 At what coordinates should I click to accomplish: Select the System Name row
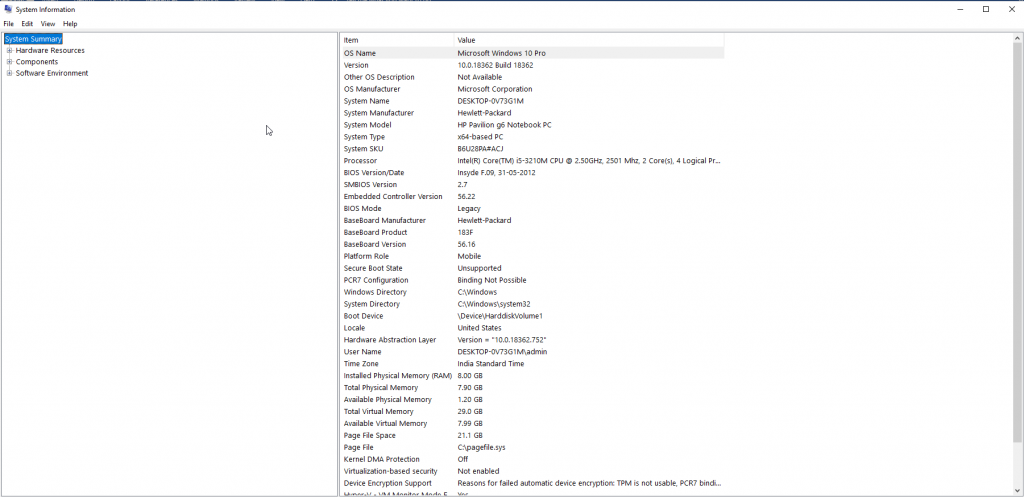coord(532,101)
